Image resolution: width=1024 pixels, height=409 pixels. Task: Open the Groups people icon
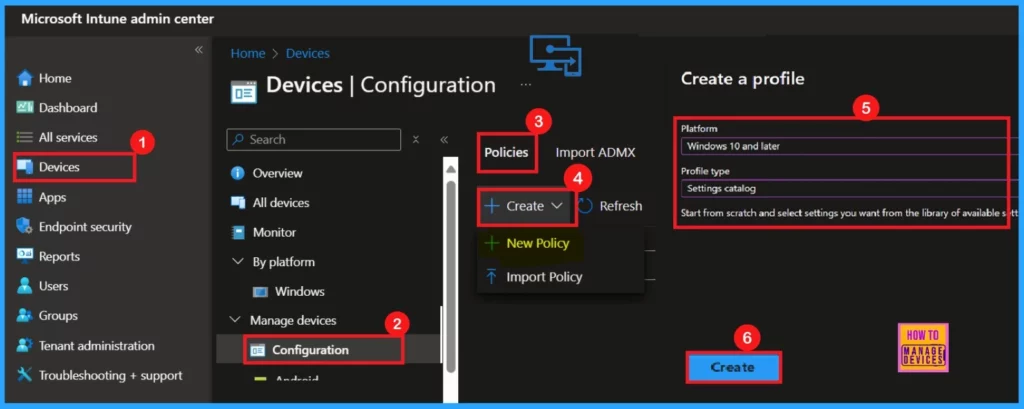(x=25, y=316)
